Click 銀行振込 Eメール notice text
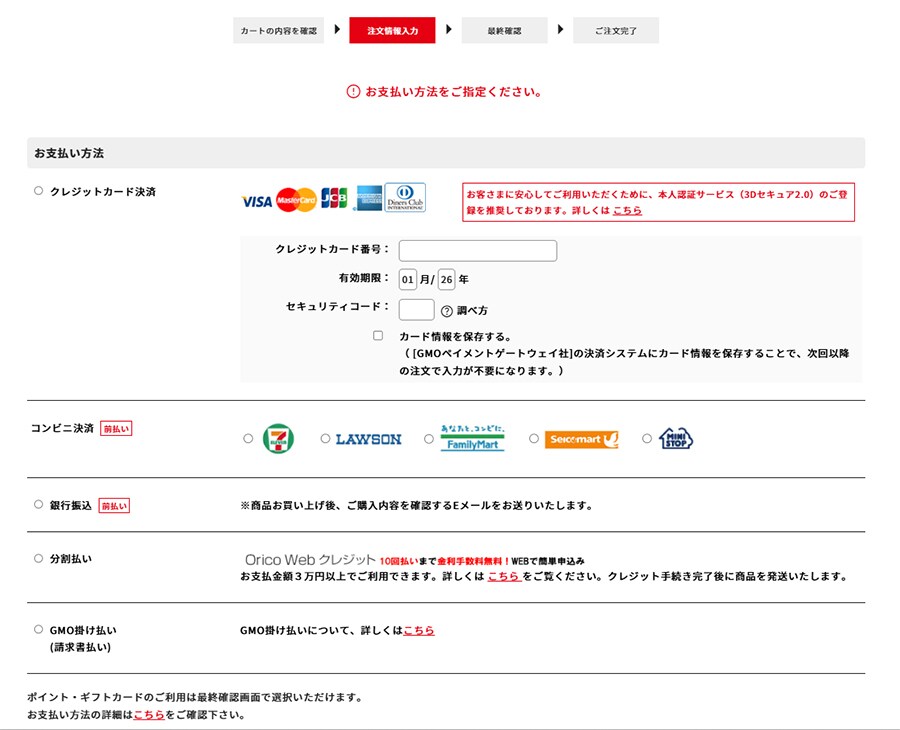The width and height of the screenshot is (900, 730). pyautogui.click(x=417, y=506)
